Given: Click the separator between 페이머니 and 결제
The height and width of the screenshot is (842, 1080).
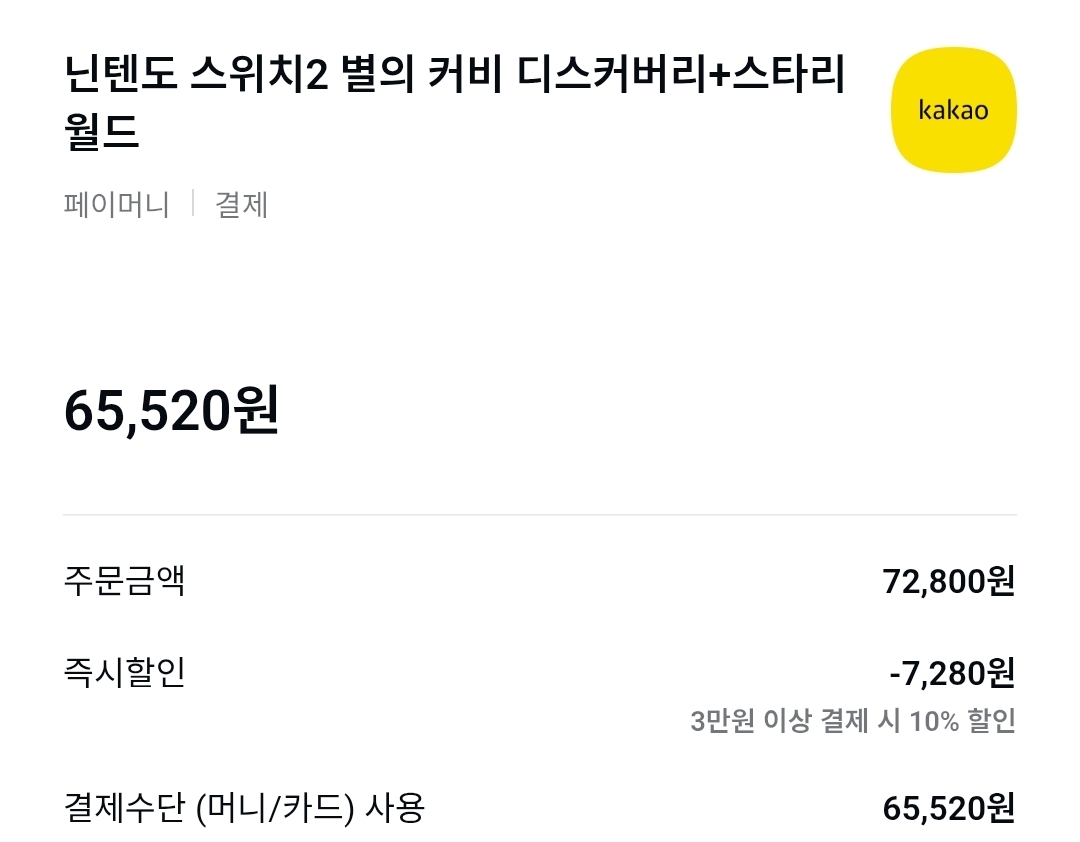Looking at the screenshot, I should click(192, 204).
